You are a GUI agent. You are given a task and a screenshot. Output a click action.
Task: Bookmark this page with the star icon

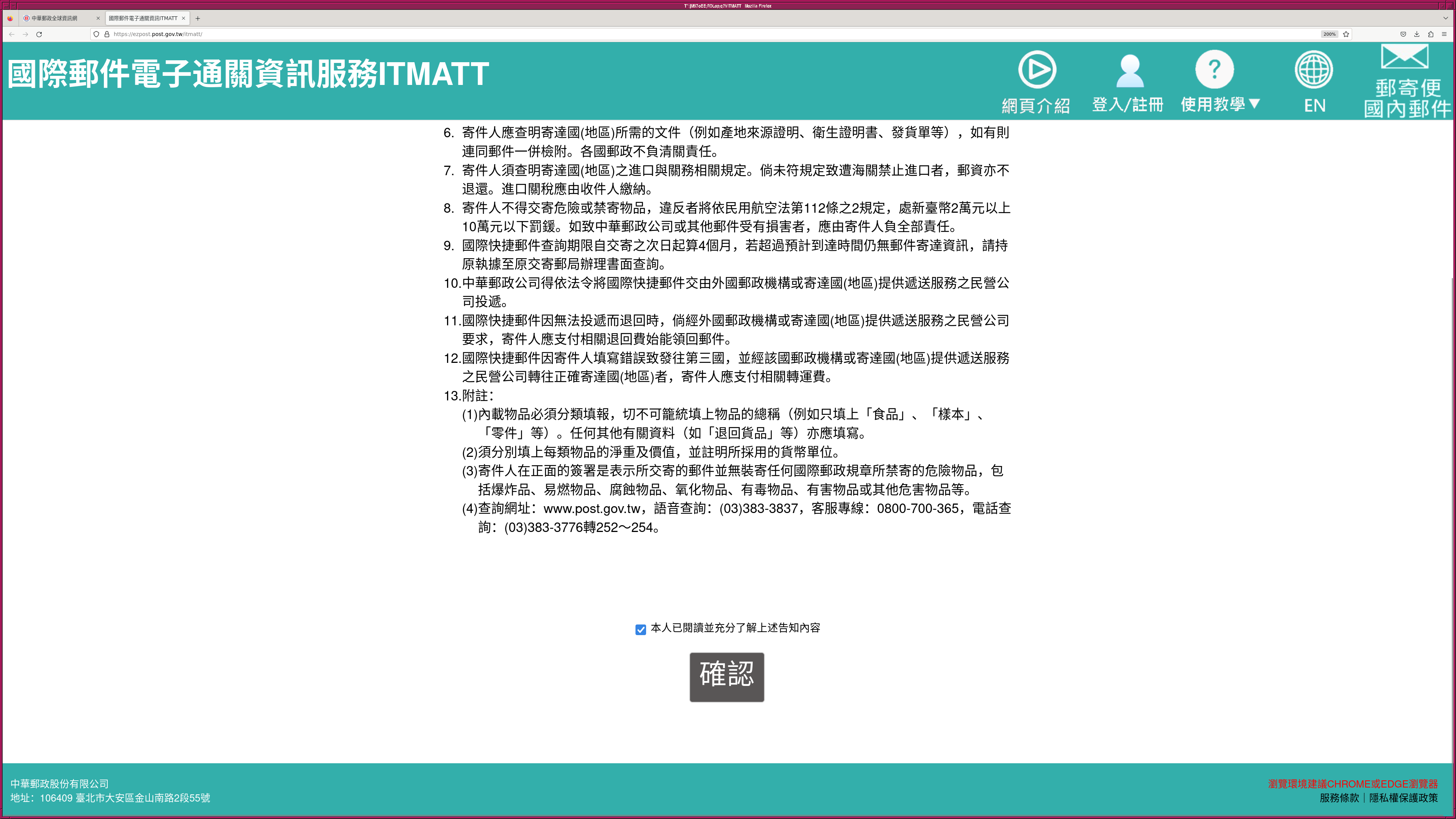pyautogui.click(x=1346, y=34)
